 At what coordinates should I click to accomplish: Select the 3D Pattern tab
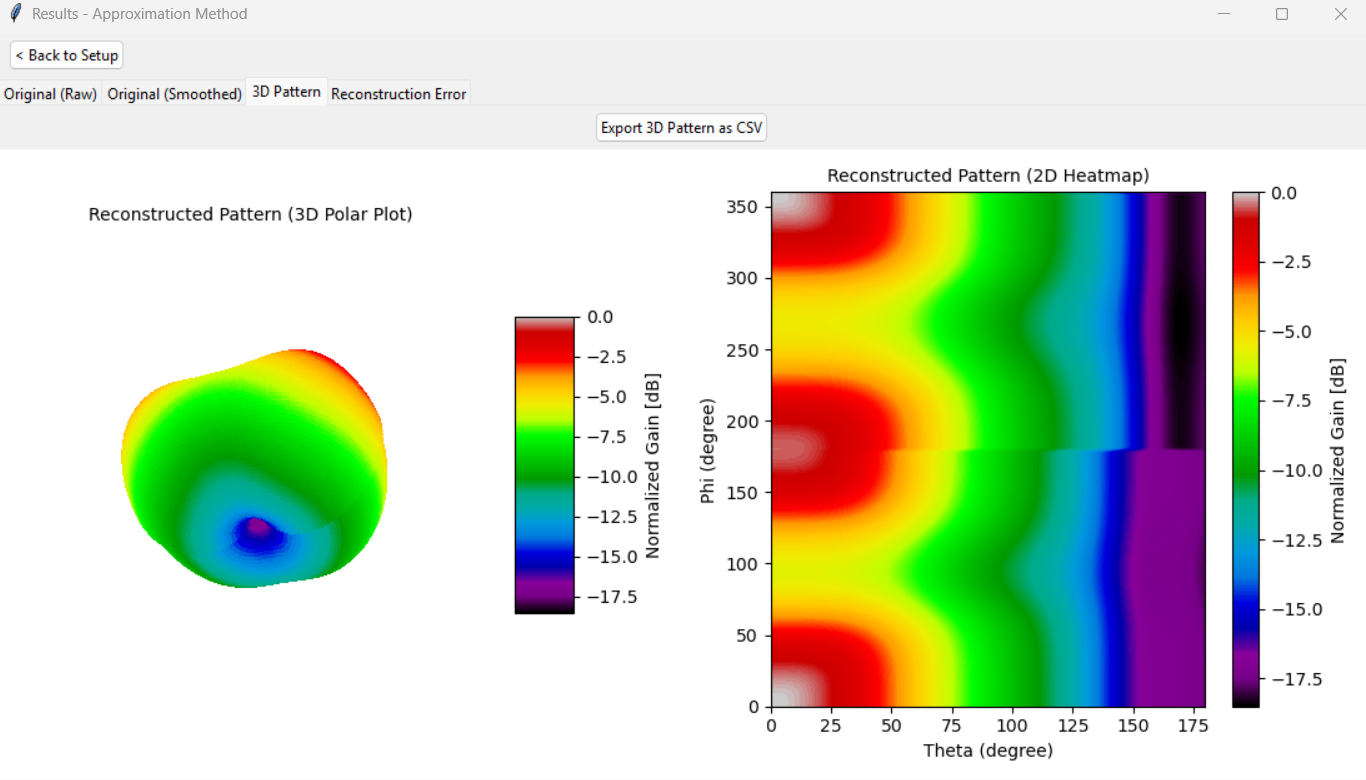tap(286, 92)
